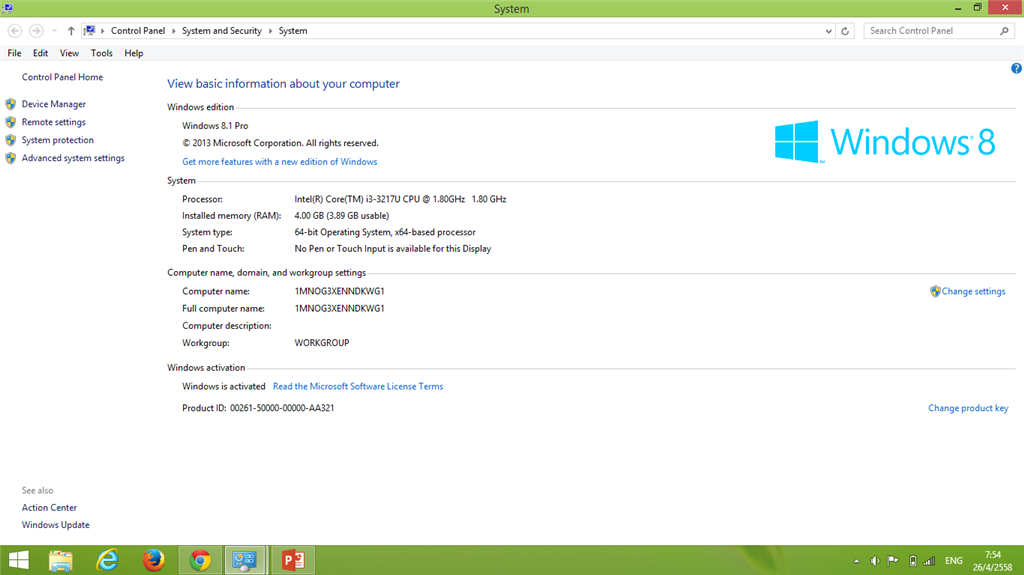Click the shield icon beside Device Manager
Image resolution: width=1024 pixels, height=575 pixels.
(10, 104)
